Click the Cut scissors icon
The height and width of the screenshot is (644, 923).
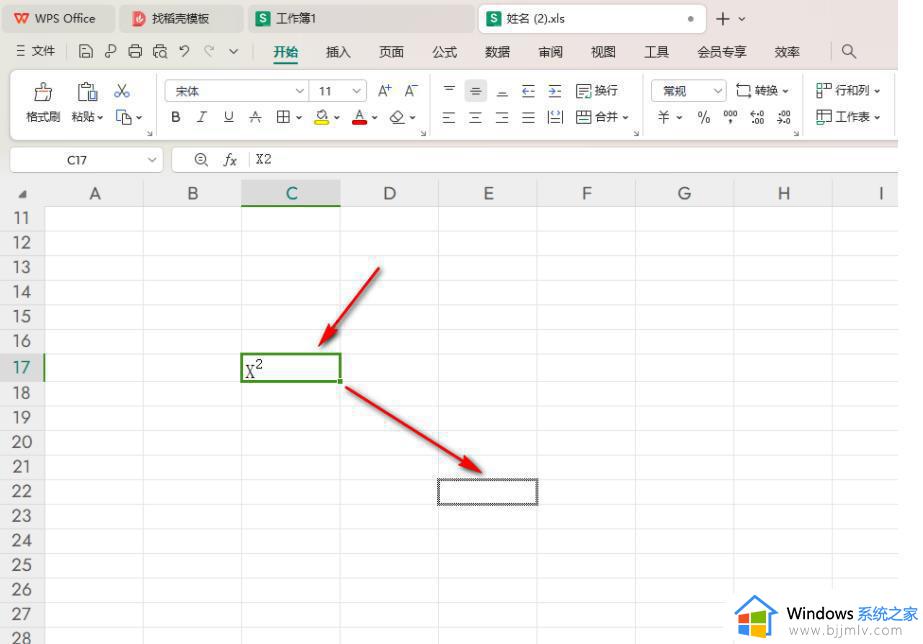coord(122,91)
